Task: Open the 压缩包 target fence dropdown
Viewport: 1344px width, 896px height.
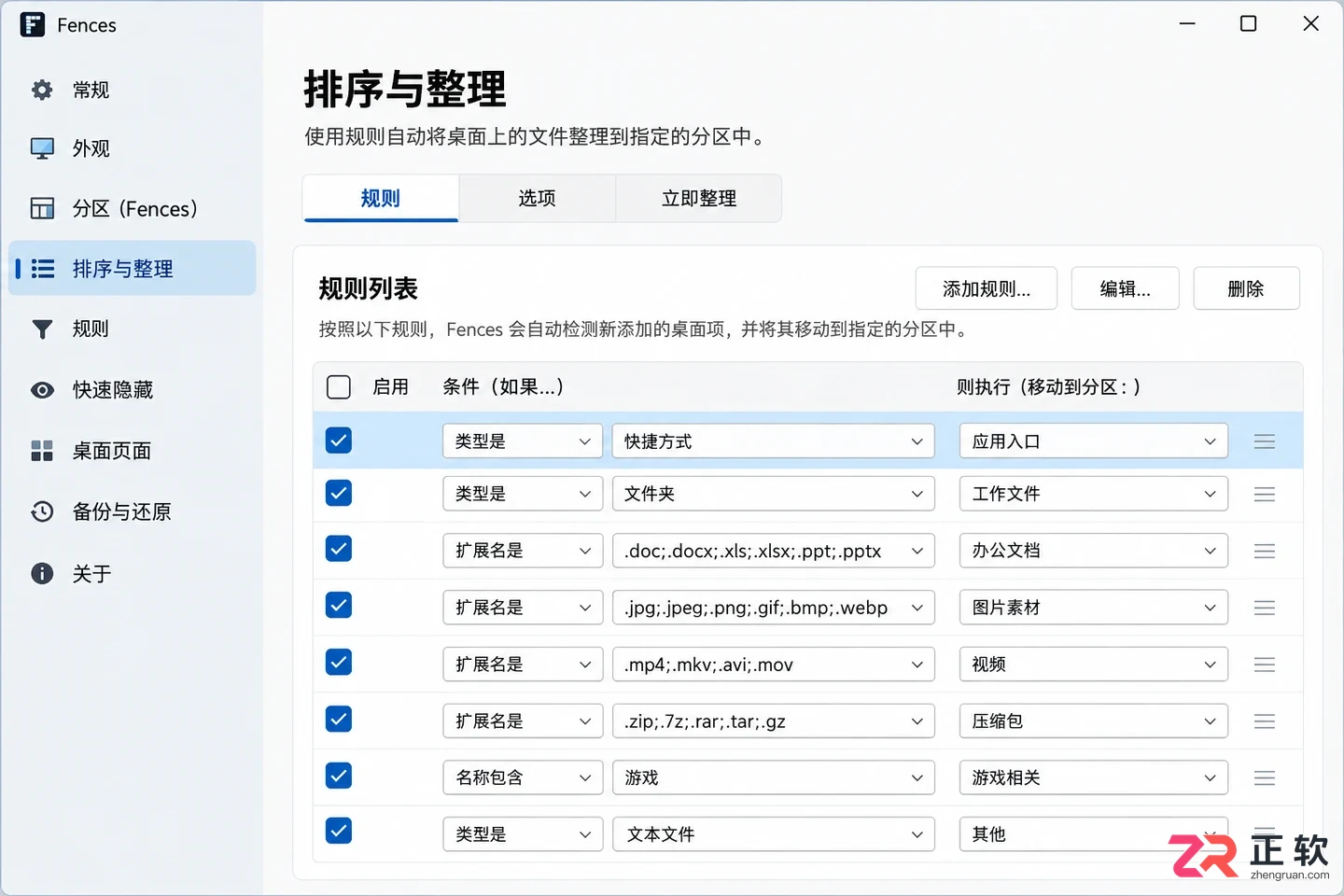Action: [x=1094, y=721]
